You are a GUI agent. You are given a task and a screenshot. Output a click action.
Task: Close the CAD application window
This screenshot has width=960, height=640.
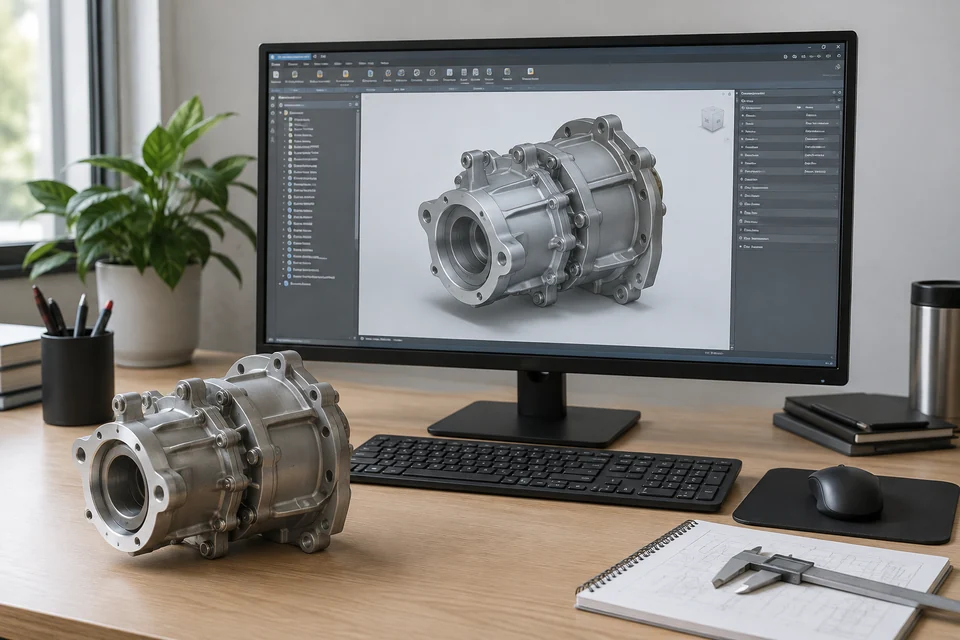click(x=838, y=47)
